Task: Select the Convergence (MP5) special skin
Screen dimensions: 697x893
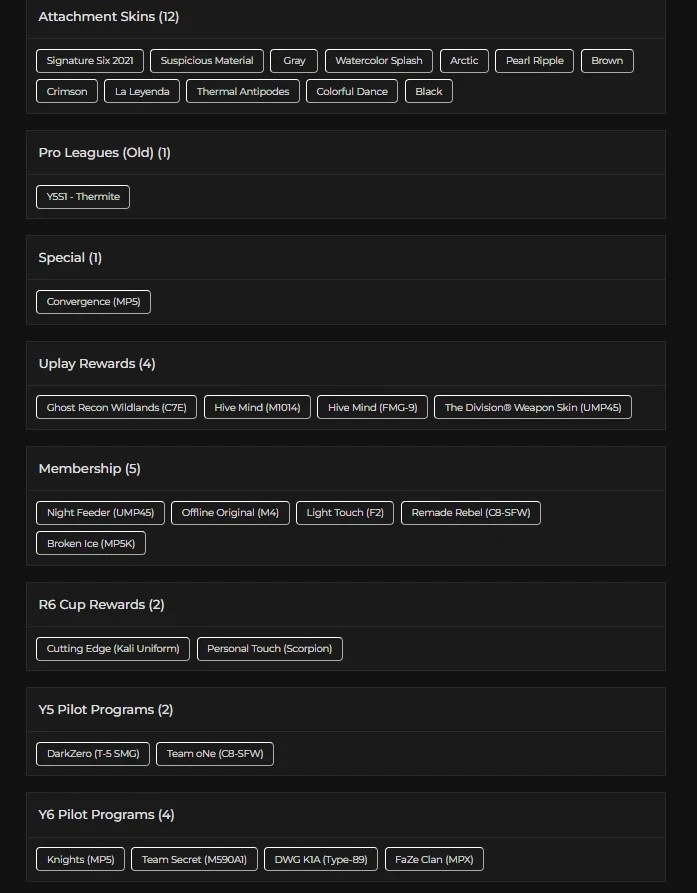Action: tap(93, 302)
